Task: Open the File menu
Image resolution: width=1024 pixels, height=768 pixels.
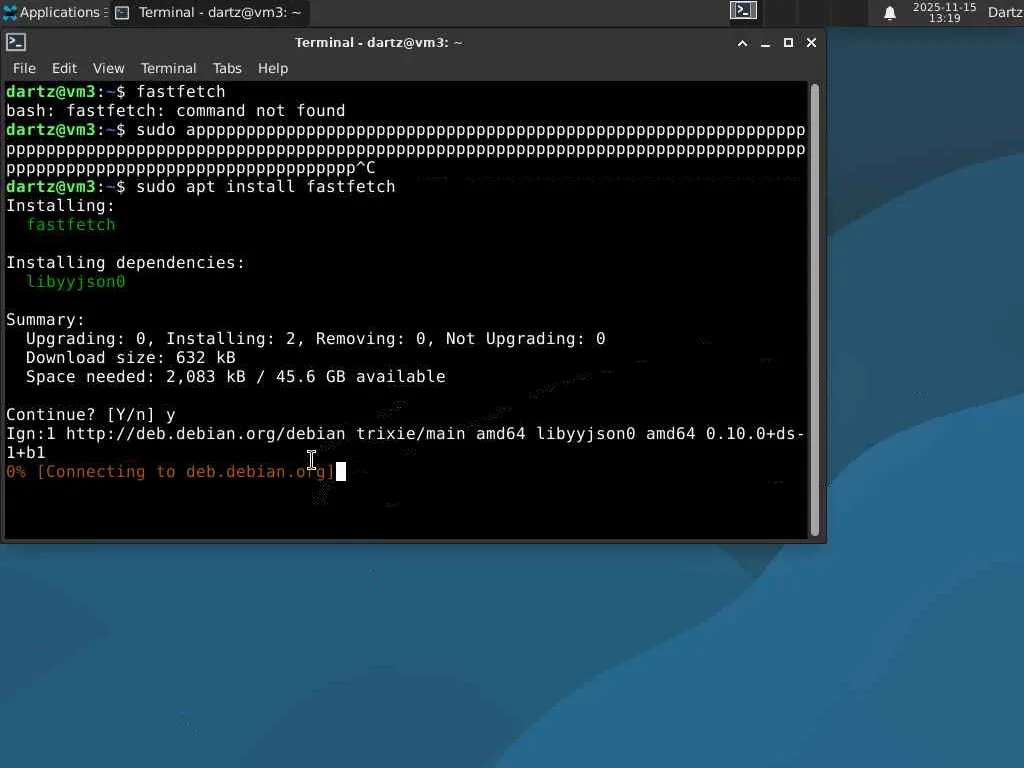Action: [24, 68]
